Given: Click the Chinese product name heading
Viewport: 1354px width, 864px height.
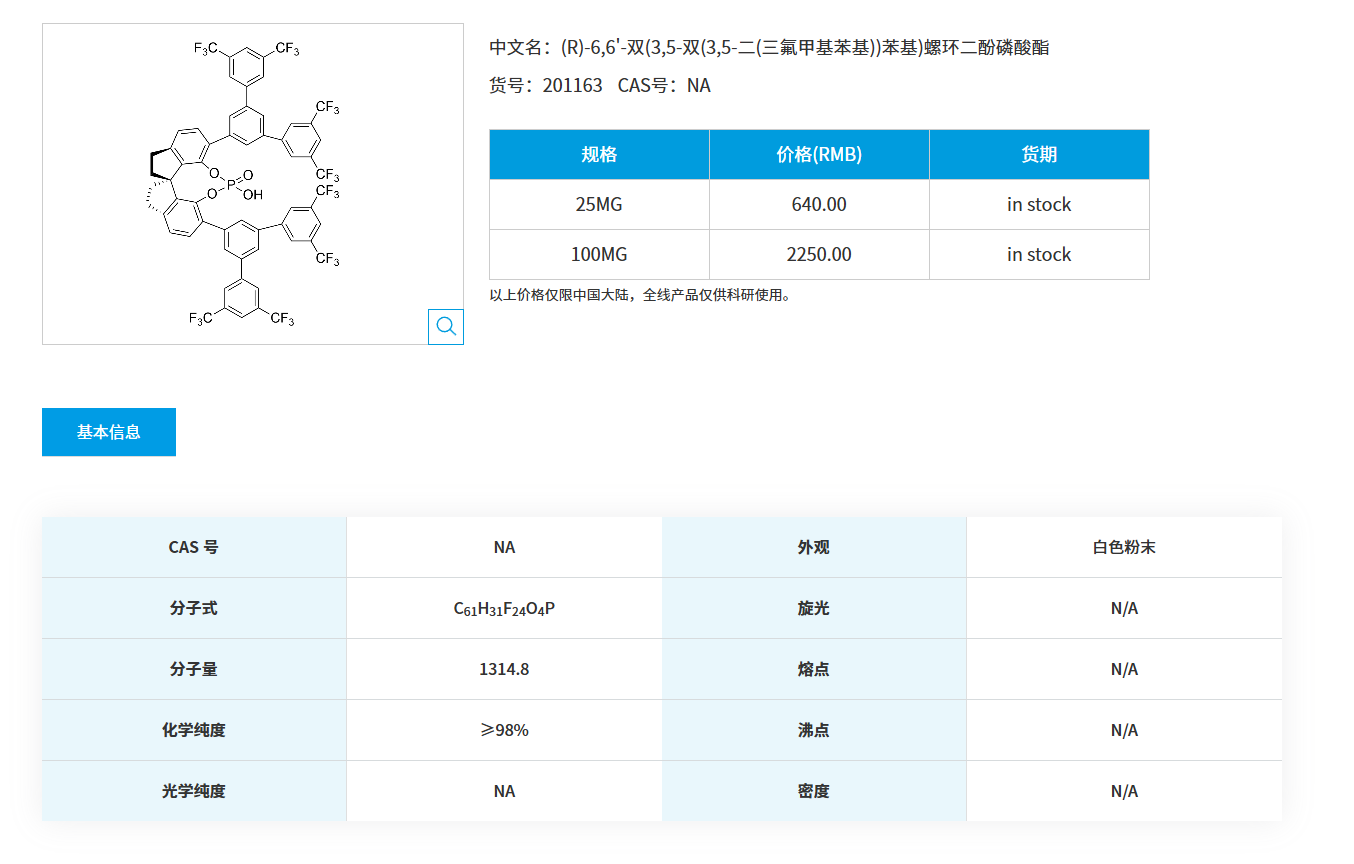Looking at the screenshot, I should pos(770,46).
